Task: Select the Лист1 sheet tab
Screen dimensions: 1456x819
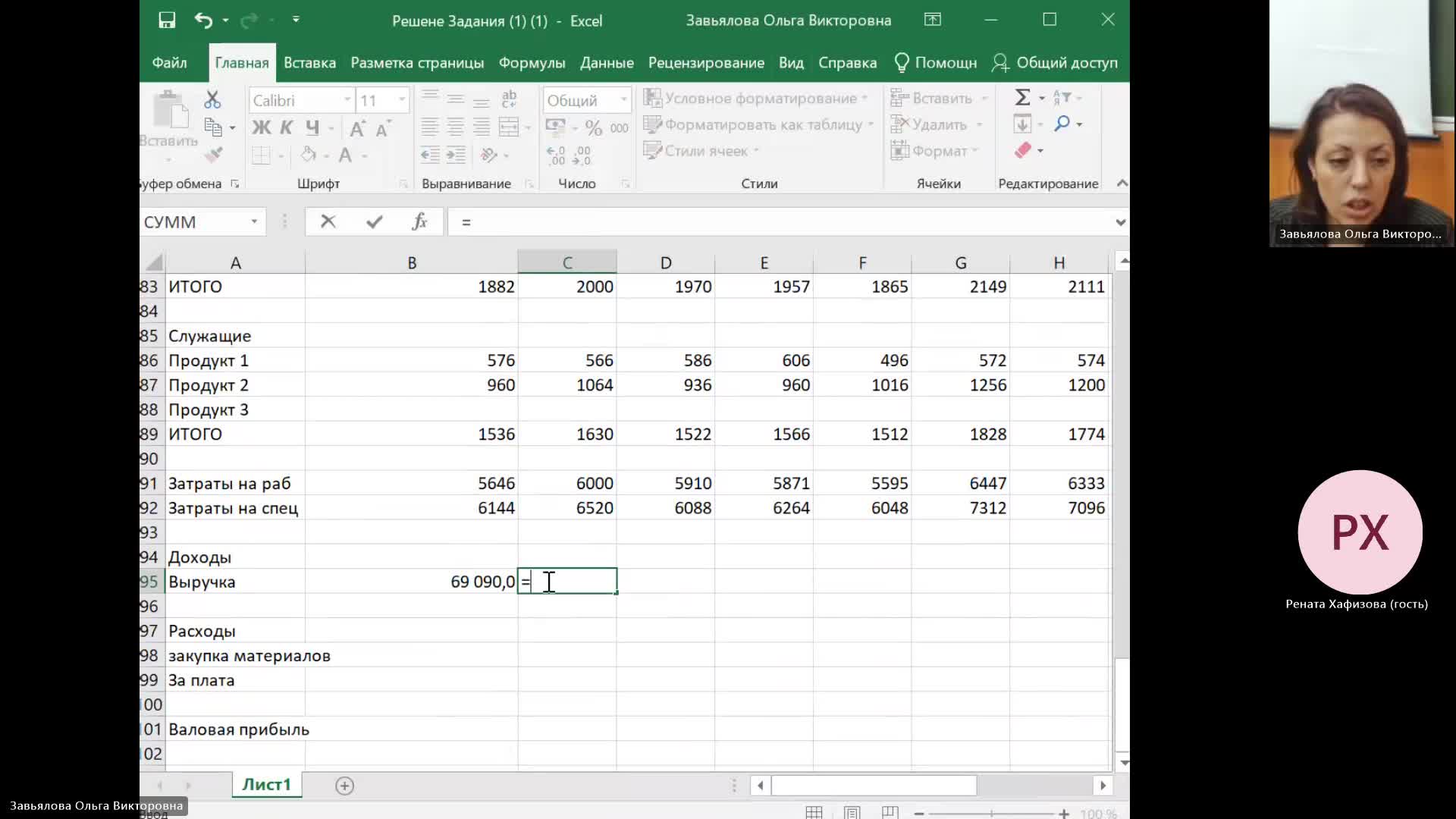Action: [266, 785]
